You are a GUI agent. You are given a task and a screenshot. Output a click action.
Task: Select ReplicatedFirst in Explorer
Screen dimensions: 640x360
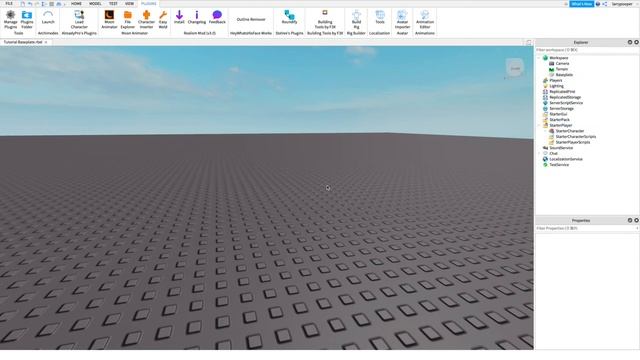point(562,92)
